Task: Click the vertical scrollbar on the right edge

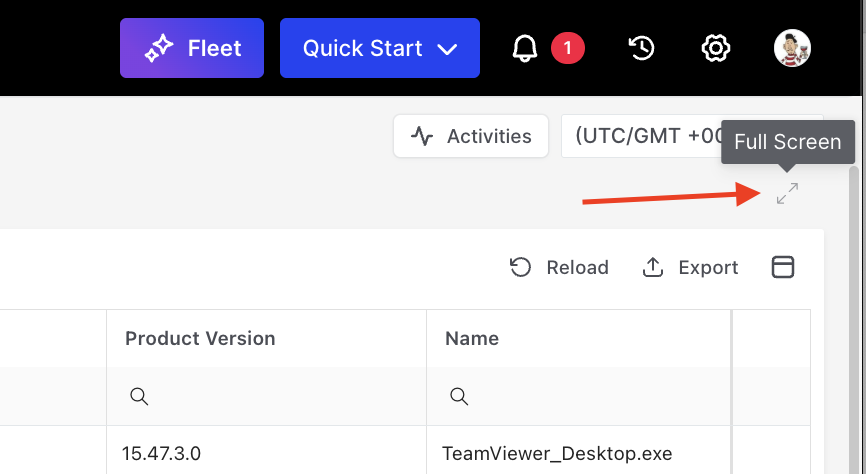Action: [x=857, y=300]
